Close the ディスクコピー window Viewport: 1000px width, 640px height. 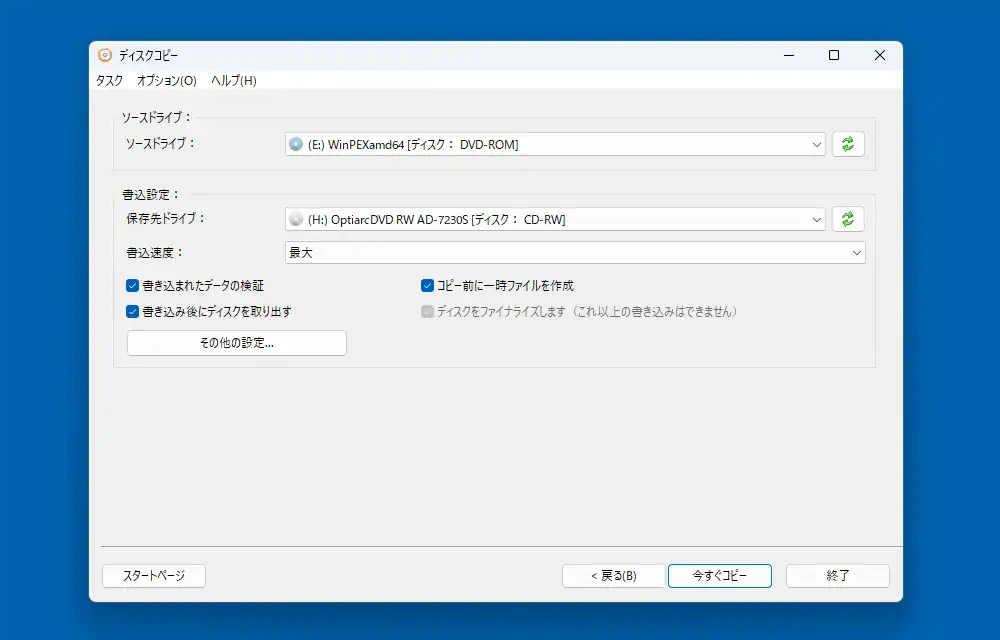[x=880, y=56]
